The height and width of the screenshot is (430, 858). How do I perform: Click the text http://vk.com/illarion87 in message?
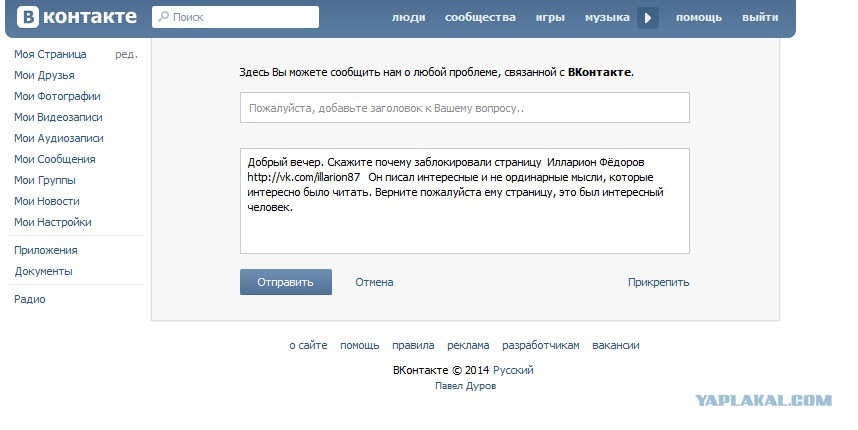coord(304,177)
